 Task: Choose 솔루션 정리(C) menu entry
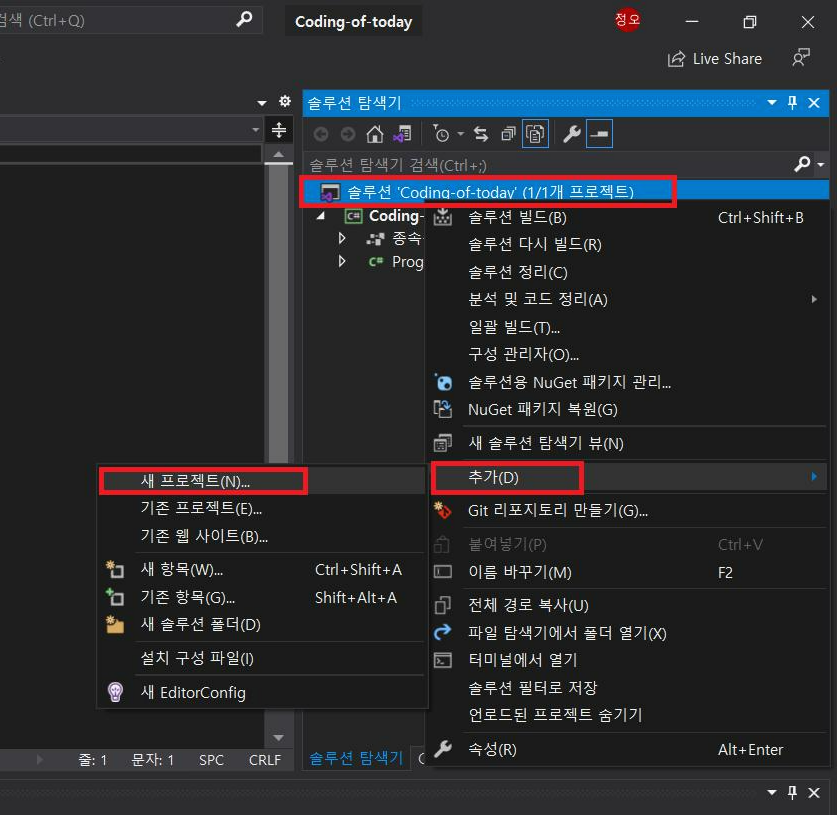pyautogui.click(x=628, y=272)
